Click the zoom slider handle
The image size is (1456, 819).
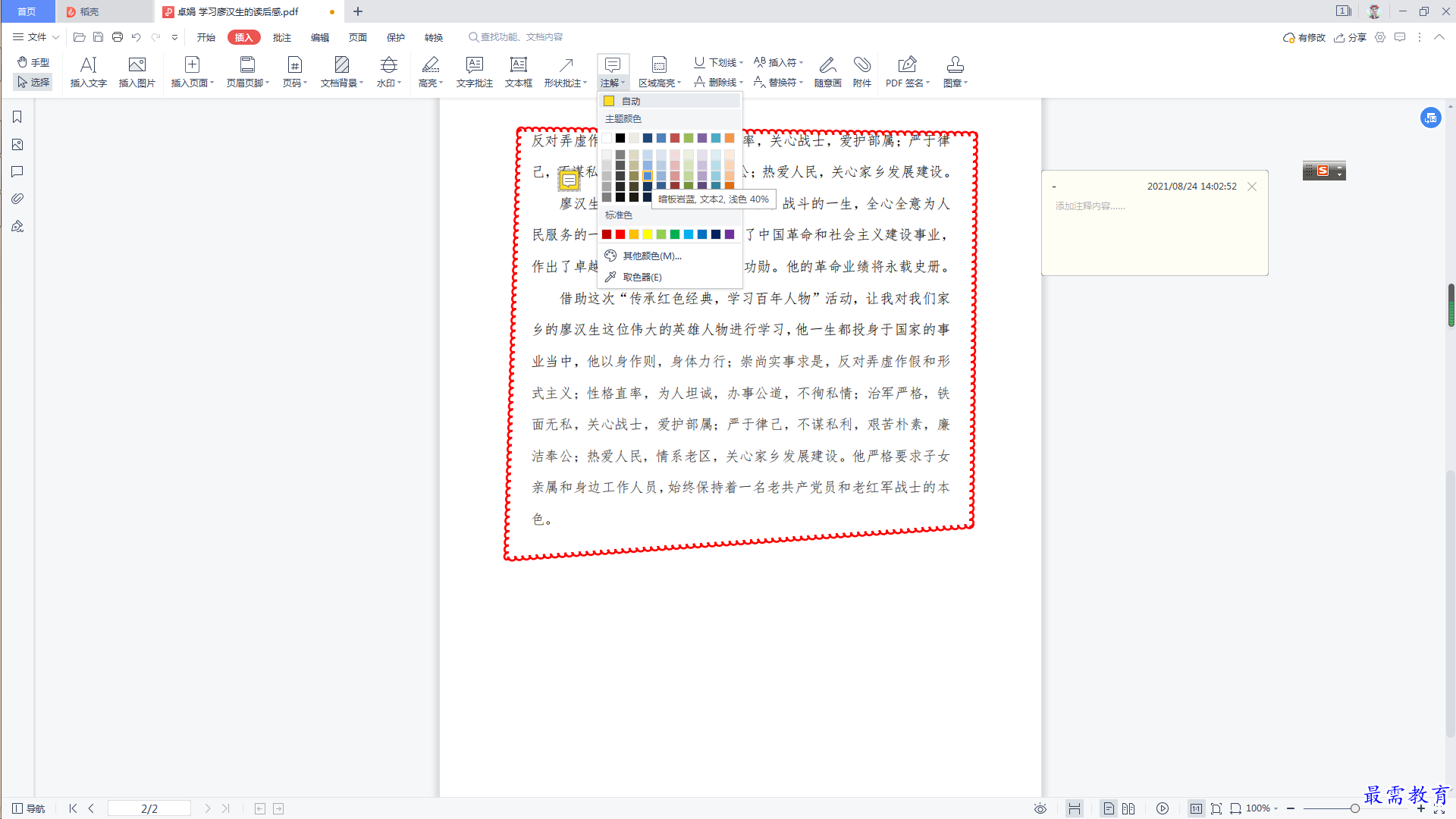point(1354,808)
